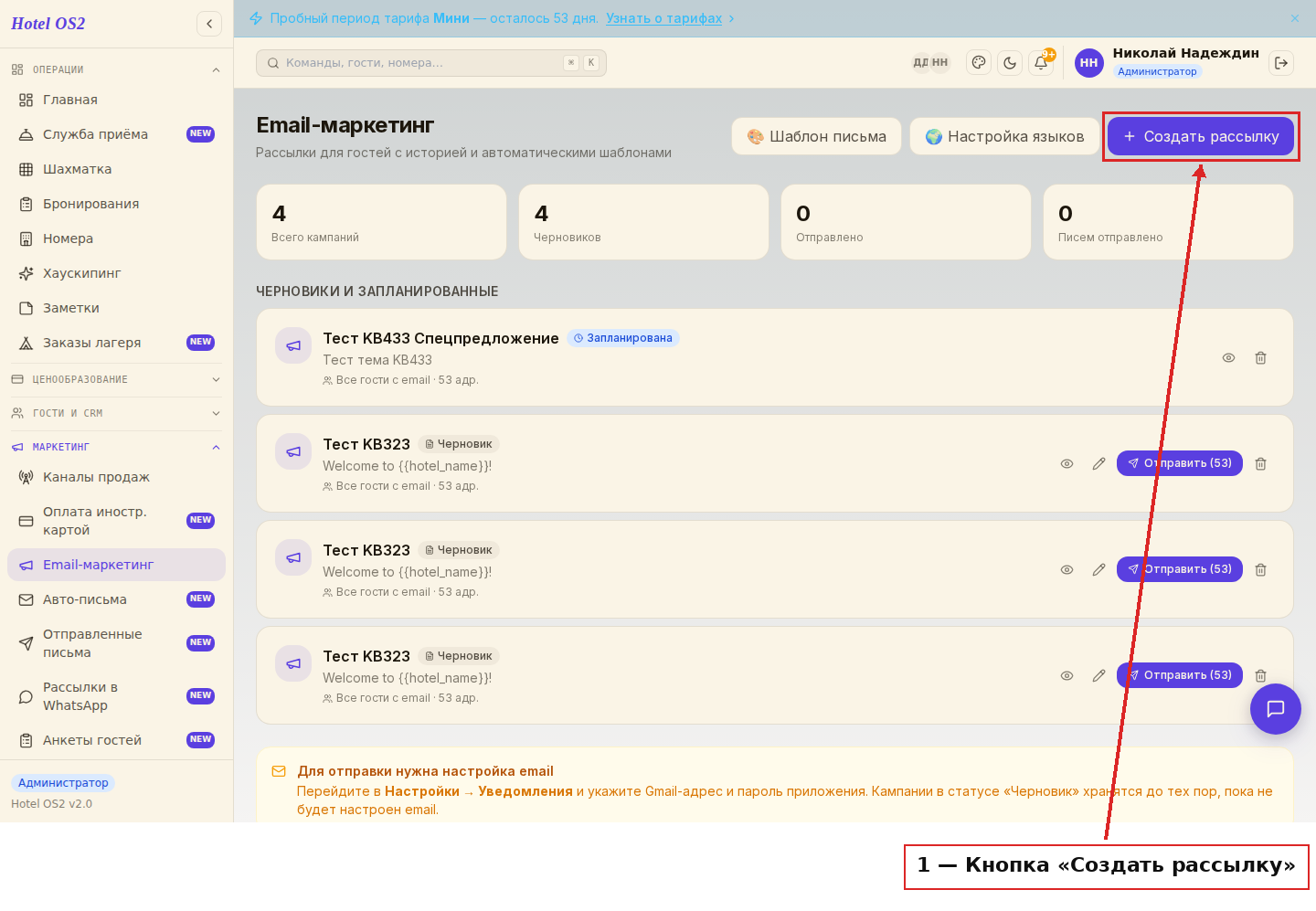The image size is (1316, 911).
Task: Click the logout icon next to the user name
Action: pos(1281,63)
